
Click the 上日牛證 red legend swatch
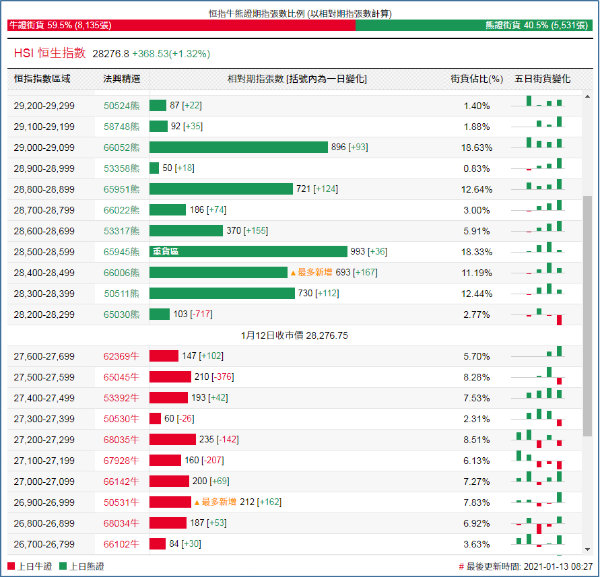tap(11, 566)
